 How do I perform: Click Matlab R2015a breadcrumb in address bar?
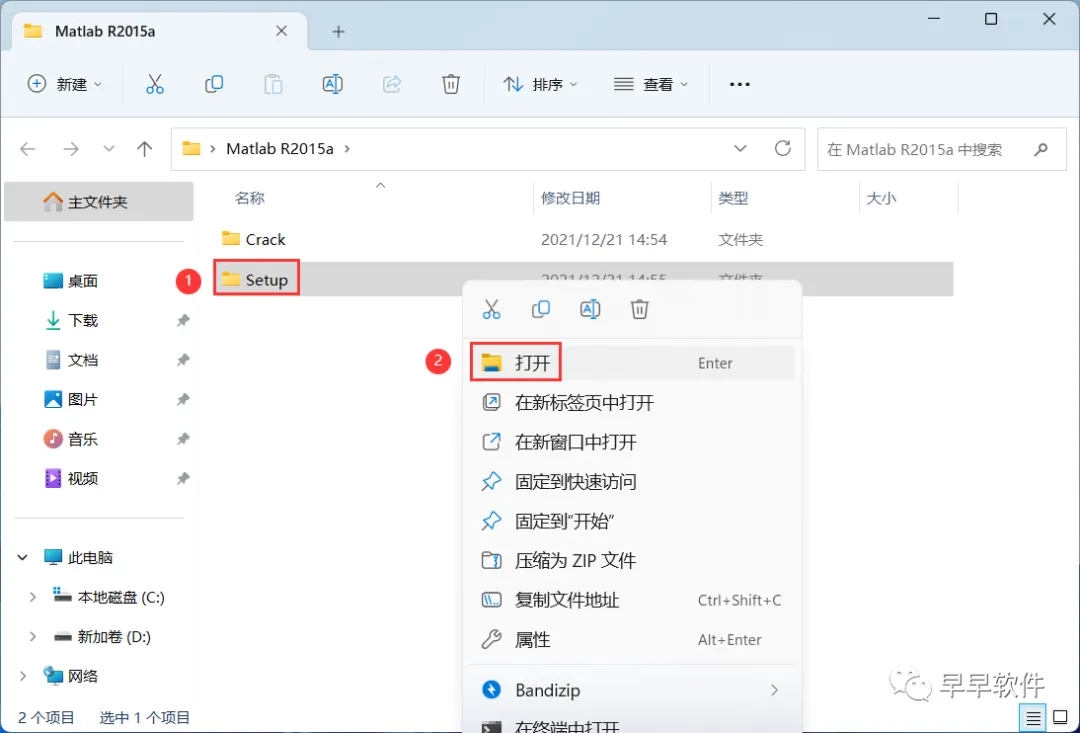point(280,149)
